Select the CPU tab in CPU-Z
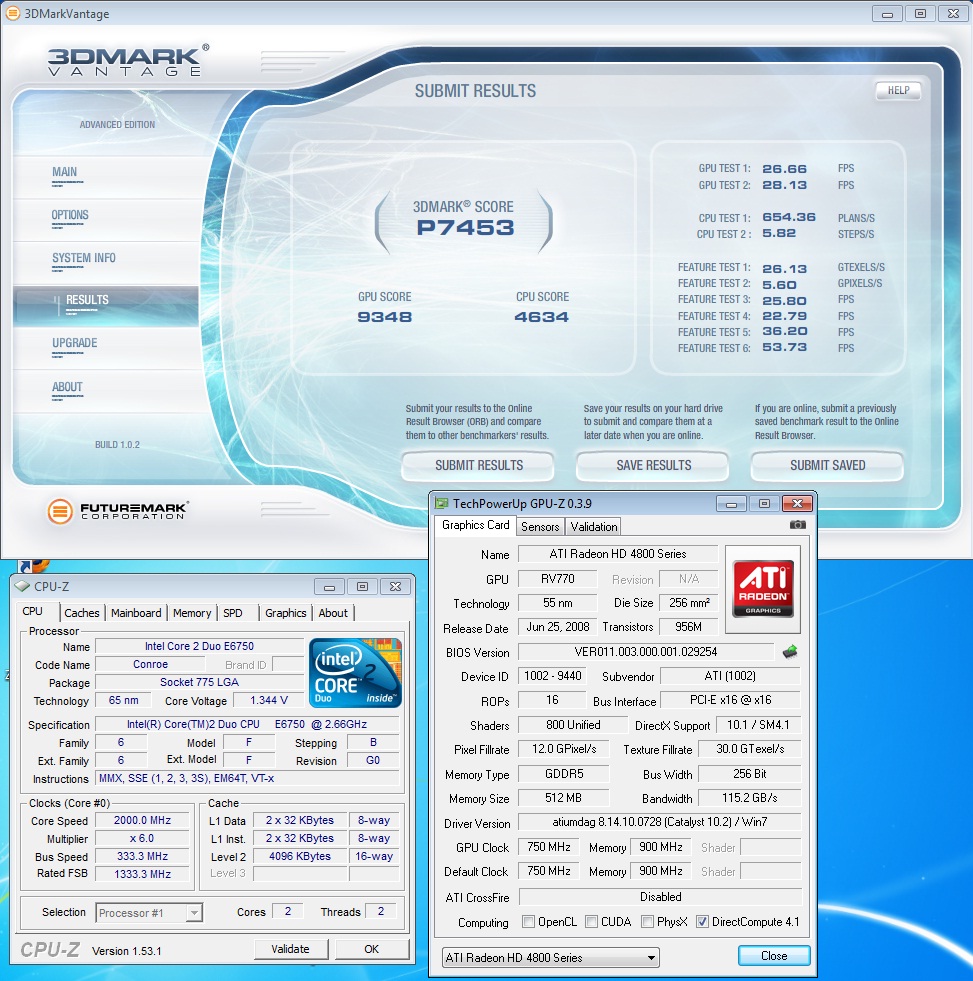 point(33,611)
